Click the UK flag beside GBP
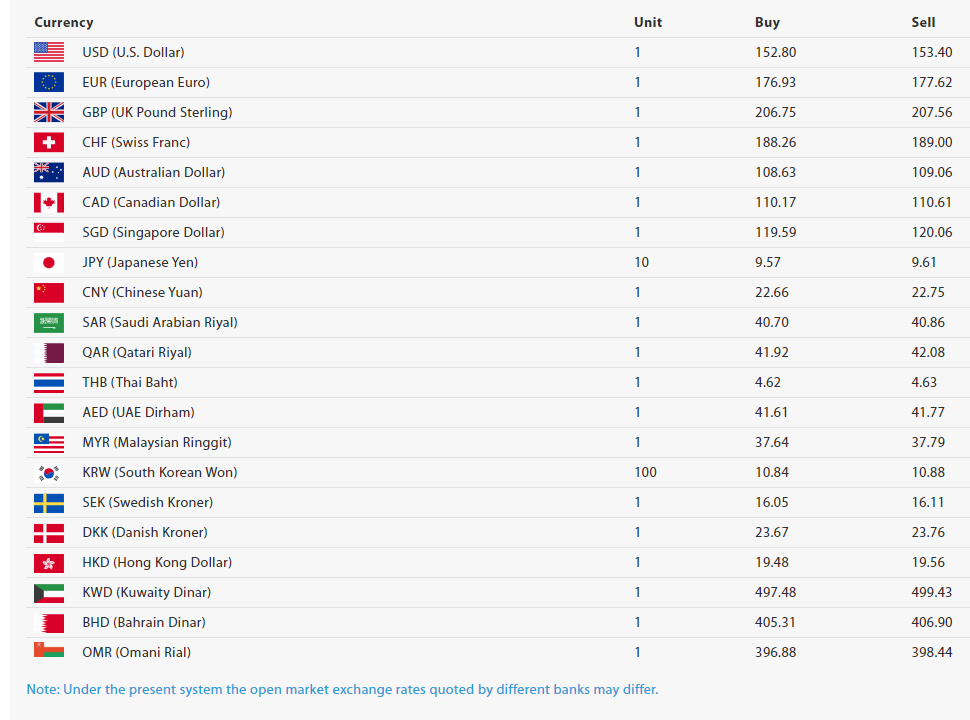 (x=49, y=113)
